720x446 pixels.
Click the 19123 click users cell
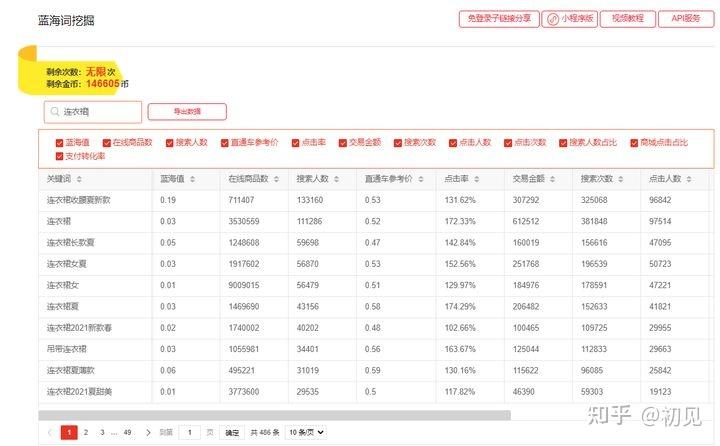pos(660,392)
